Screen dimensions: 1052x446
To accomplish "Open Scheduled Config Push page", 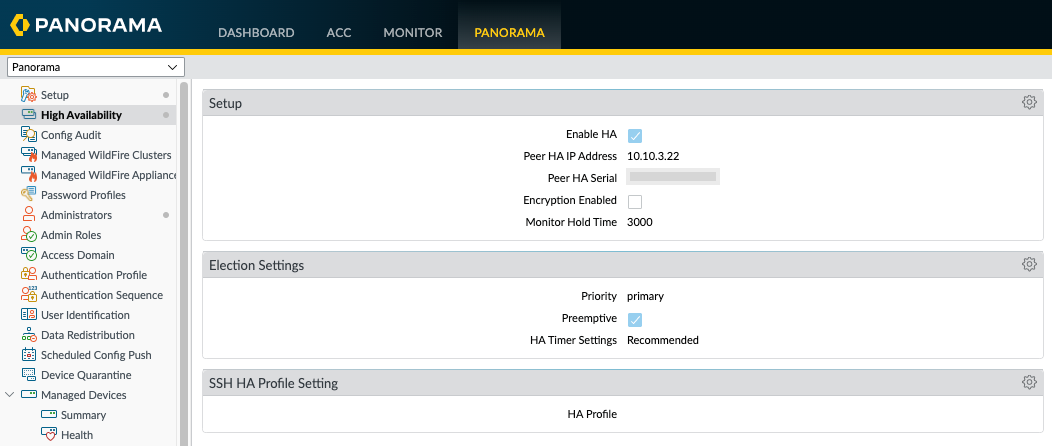I will (96, 355).
